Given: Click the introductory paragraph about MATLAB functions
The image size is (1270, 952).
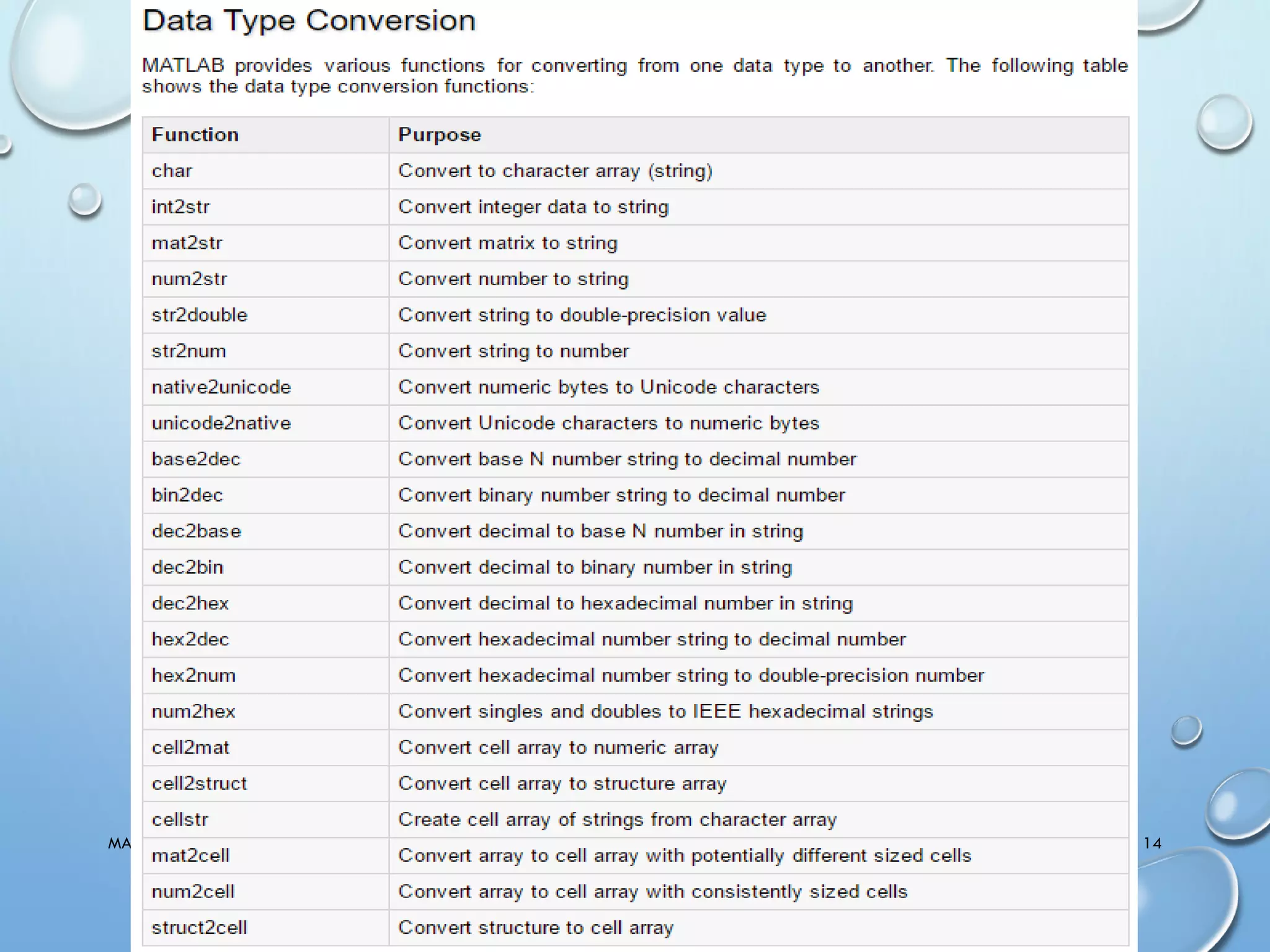Looking at the screenshot, I should (634, 76).
